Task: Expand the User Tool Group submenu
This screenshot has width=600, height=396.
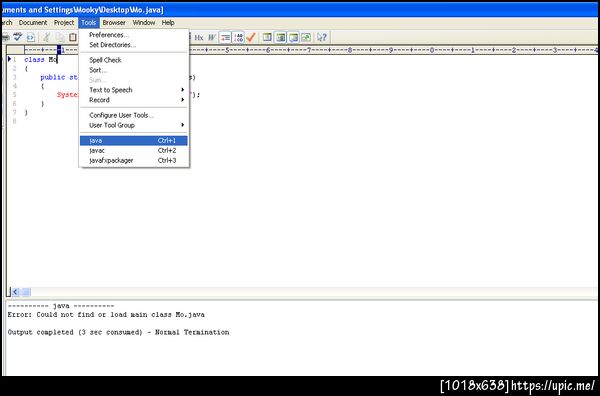Action: [134, 125]
